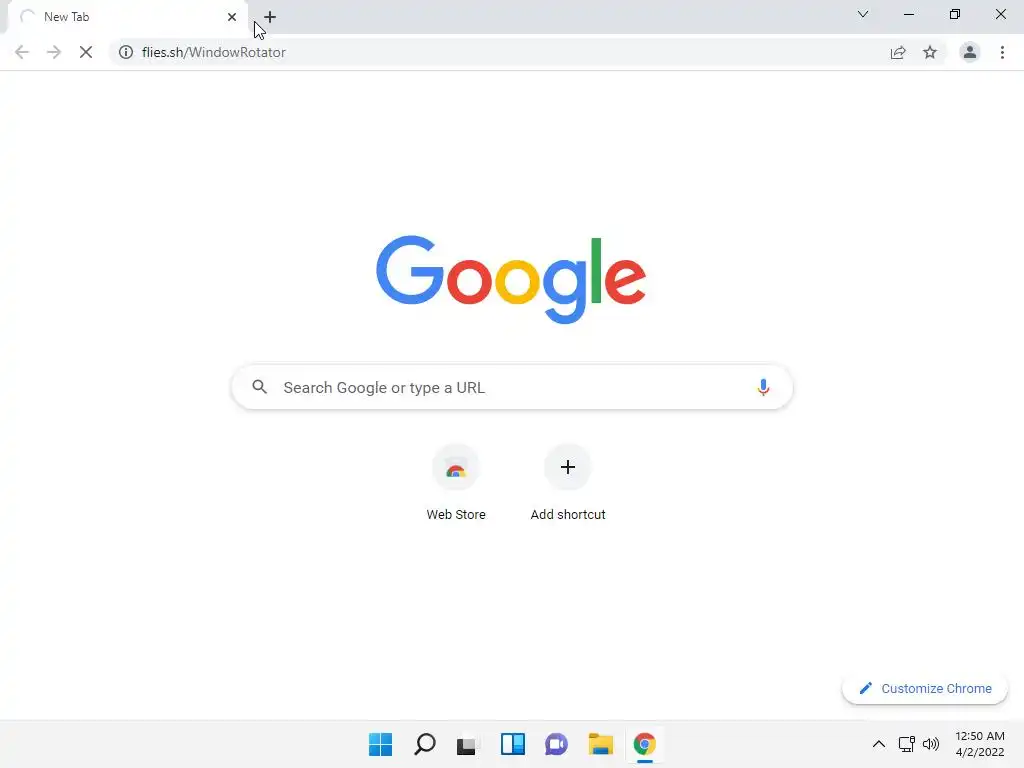
Task: Open the Web Store shortcut
Action: pos(456,483)
